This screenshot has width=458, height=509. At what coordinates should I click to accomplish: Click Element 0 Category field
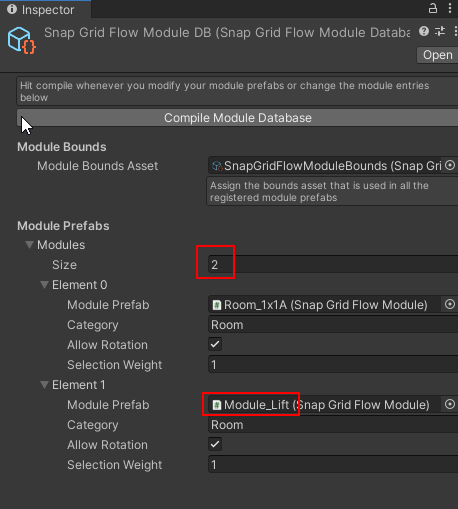click(x=333, y=325)
